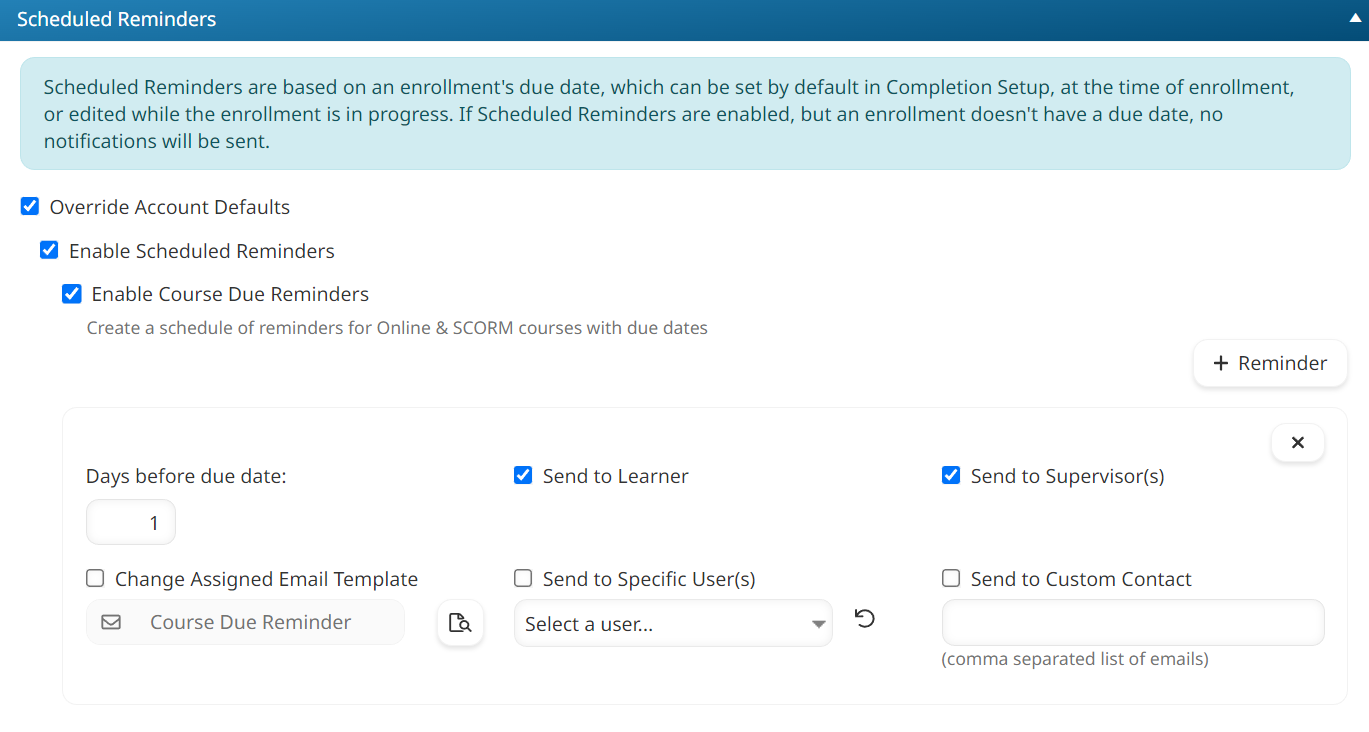Image resolution: width=1369 pixels, height=732 pixels.
Task: Enable Change Assigned Email Template
Action: click(94, 578)
